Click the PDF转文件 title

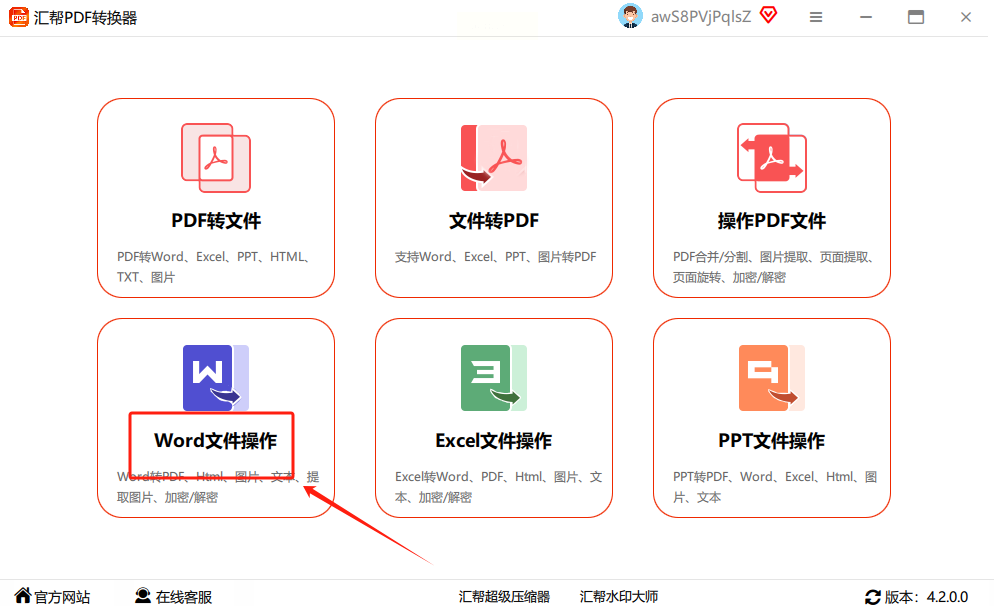point(216,221)
